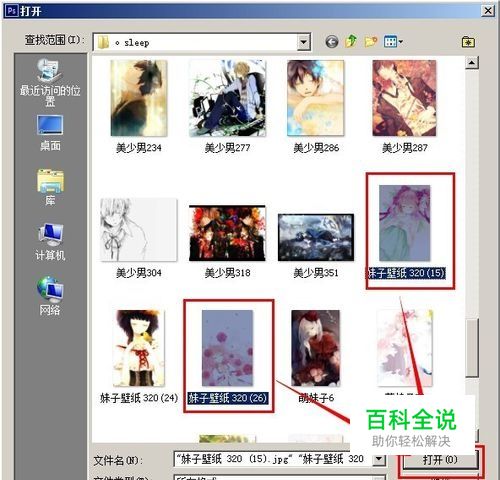Click file label 美少男318
Image resolution: width=500 pixels, height=480 pixels.
click(227, 273)
